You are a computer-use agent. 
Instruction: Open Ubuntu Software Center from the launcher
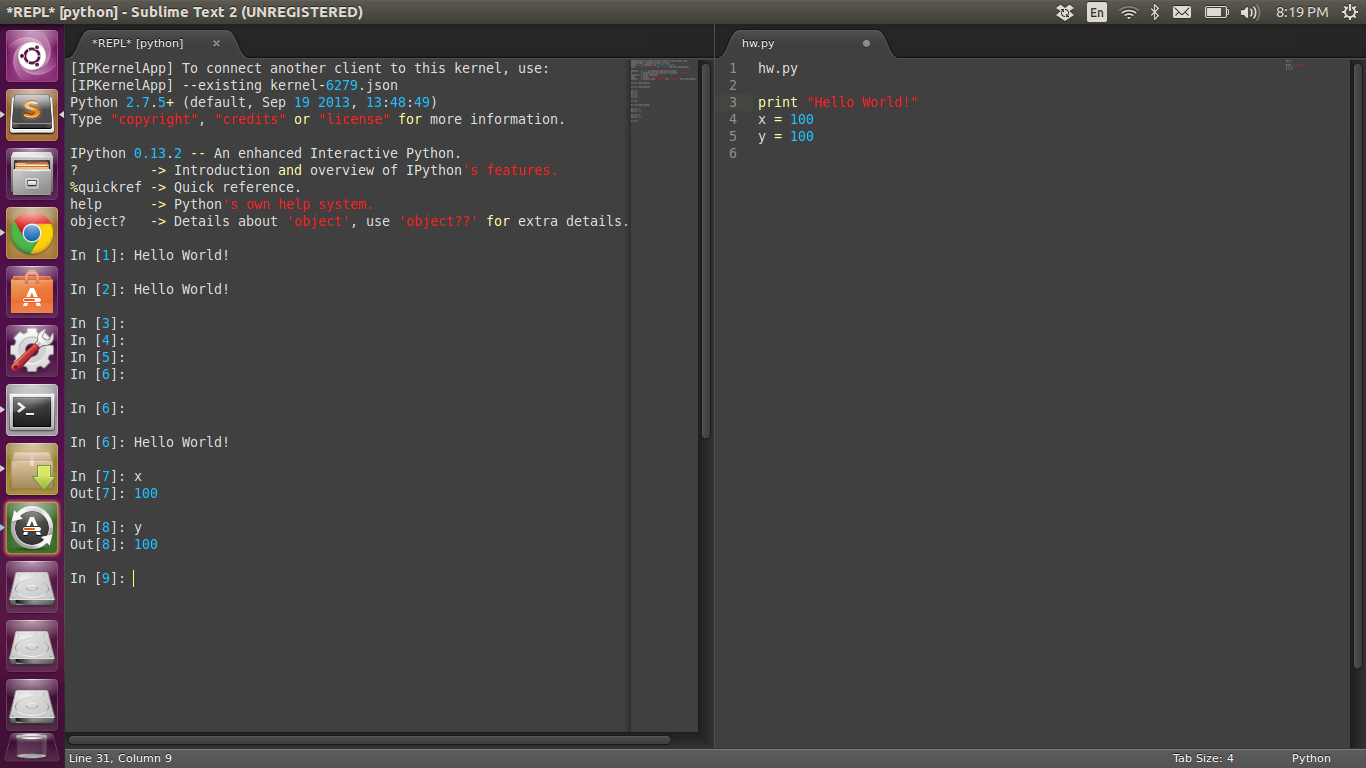click(33, 292)
